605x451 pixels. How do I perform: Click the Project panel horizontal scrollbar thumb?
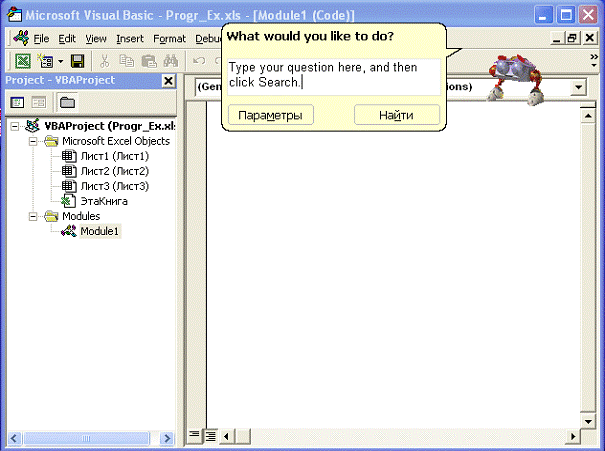point(86,438)
